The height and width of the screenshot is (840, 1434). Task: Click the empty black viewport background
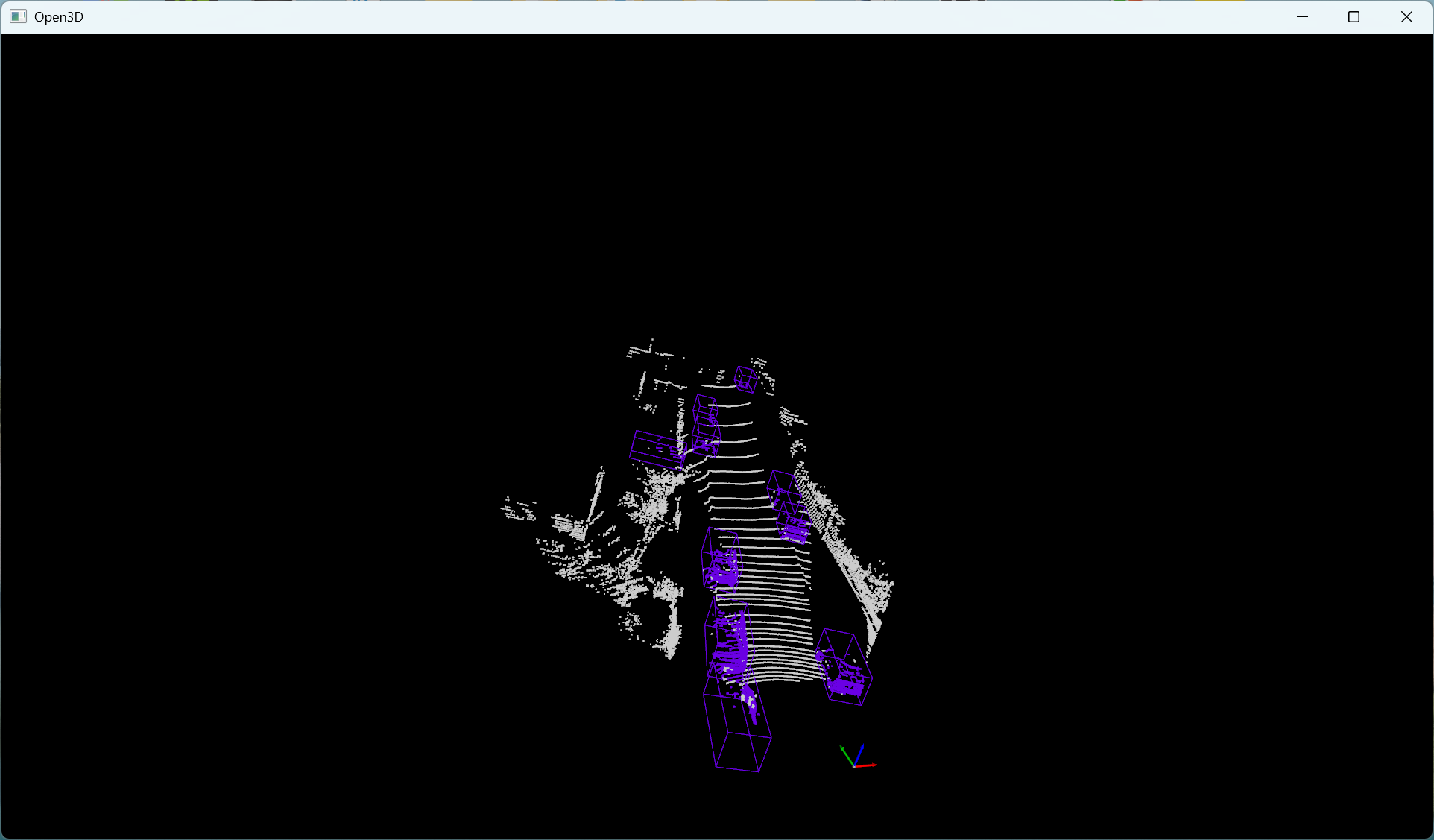(x=298, y=224)
